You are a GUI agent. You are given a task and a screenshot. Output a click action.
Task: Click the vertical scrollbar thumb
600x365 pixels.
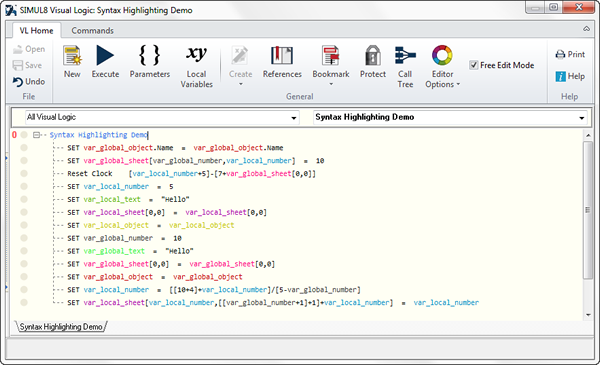click(588, 210)
